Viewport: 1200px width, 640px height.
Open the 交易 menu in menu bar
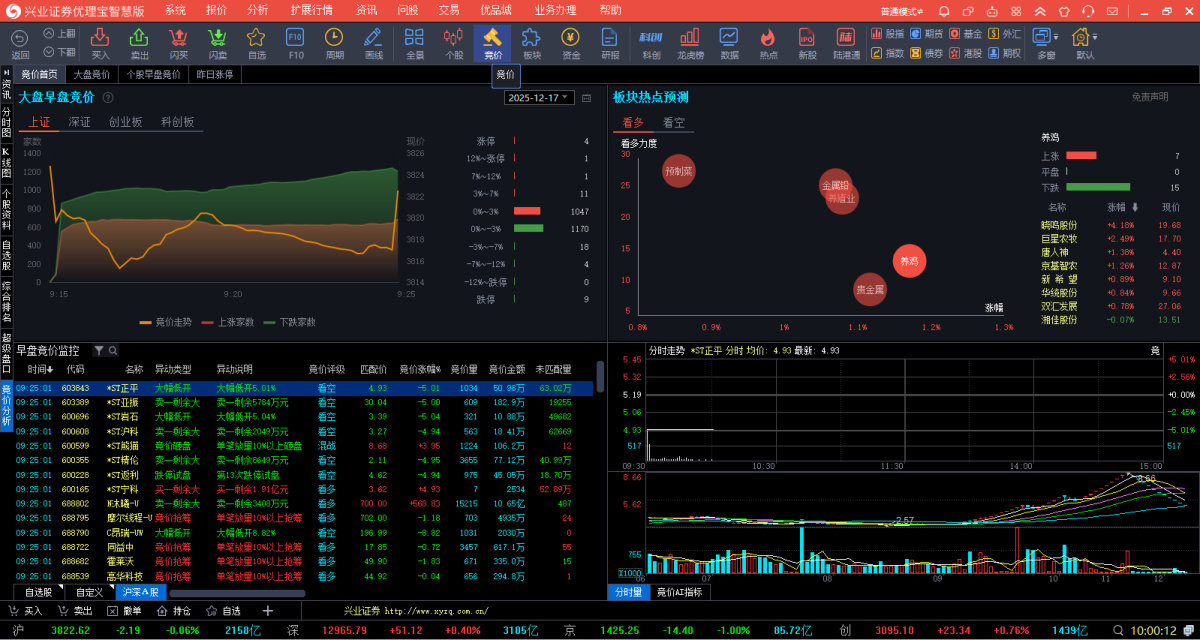pos(449,10)
